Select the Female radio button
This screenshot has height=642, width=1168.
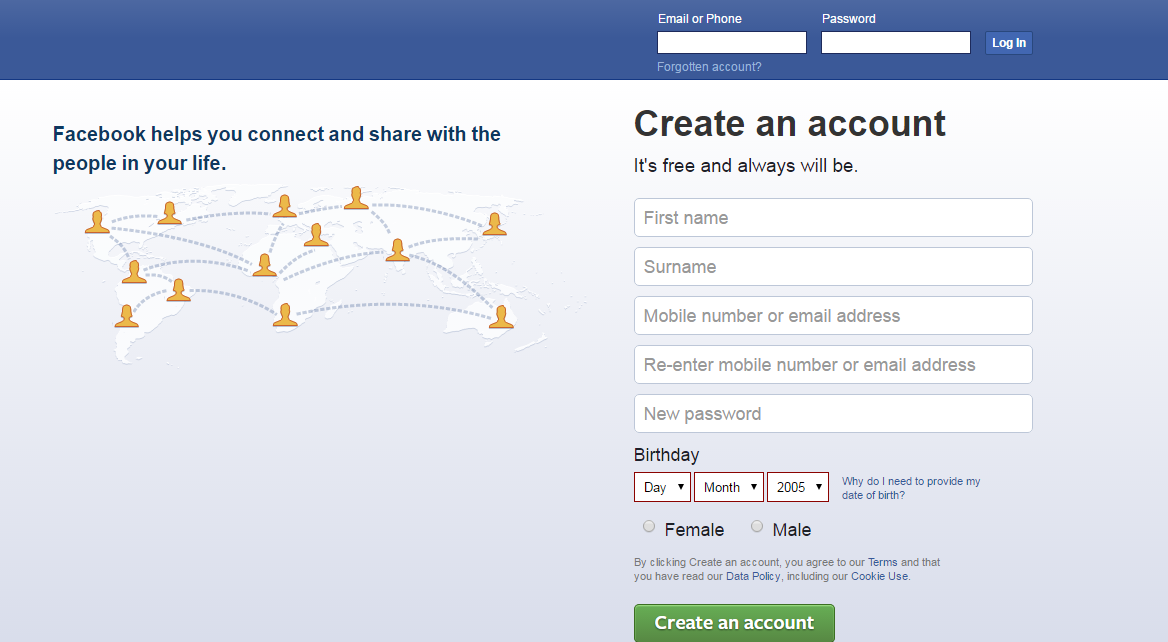pyautogui.click(x=649, y=526)
